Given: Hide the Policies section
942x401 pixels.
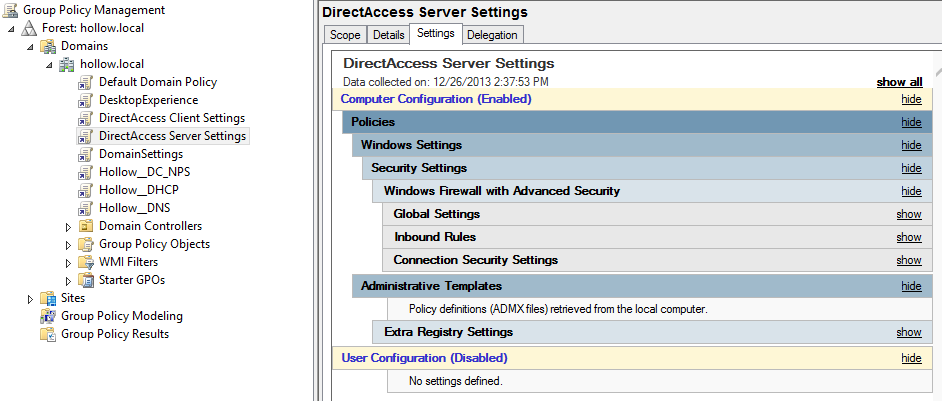Looking at the screenshot, I should pos(911,122).
